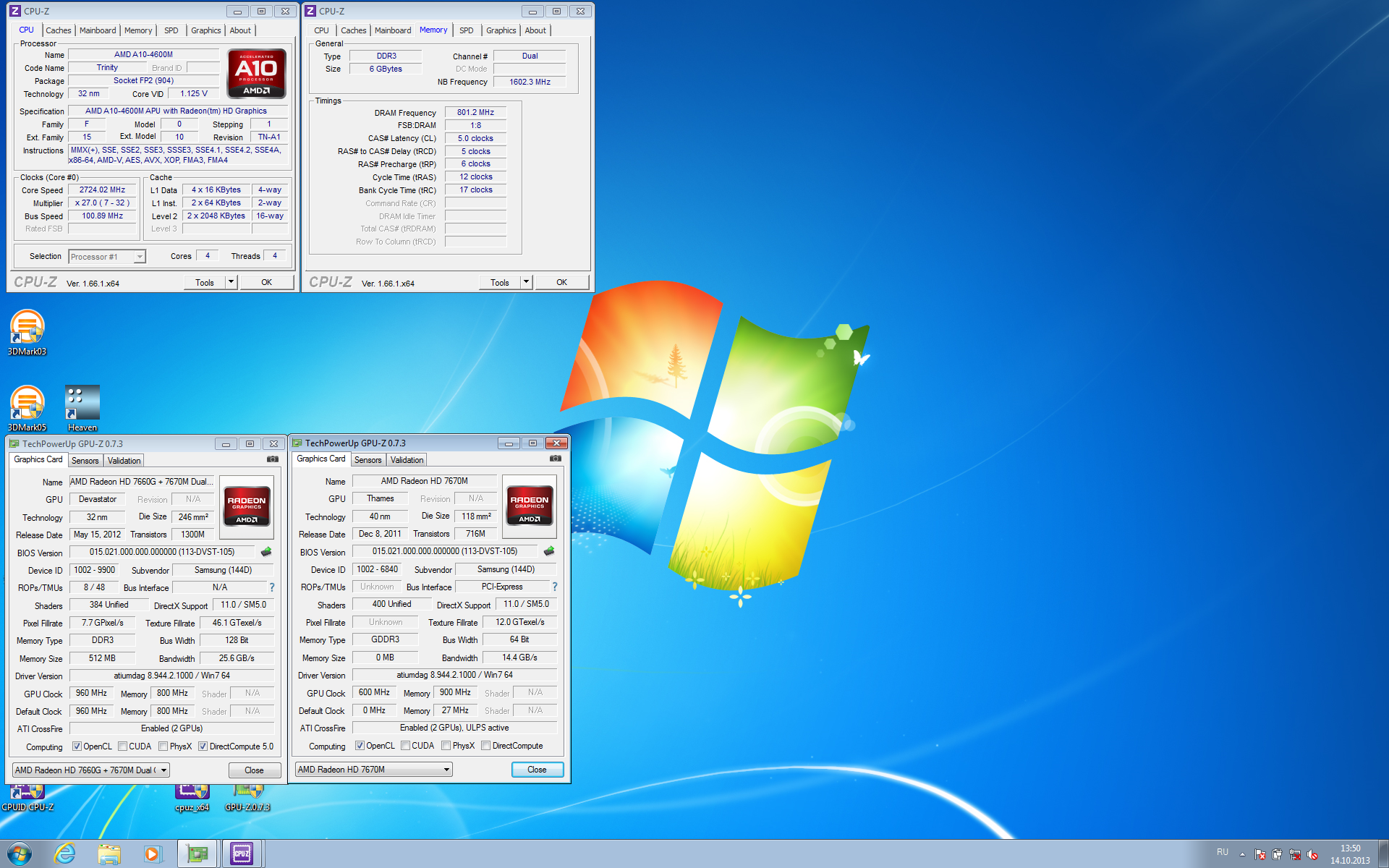Launch Internet Explorer from taskbar
The height and width of the screenshot is (868, 1389).
(x=65, y=854)
